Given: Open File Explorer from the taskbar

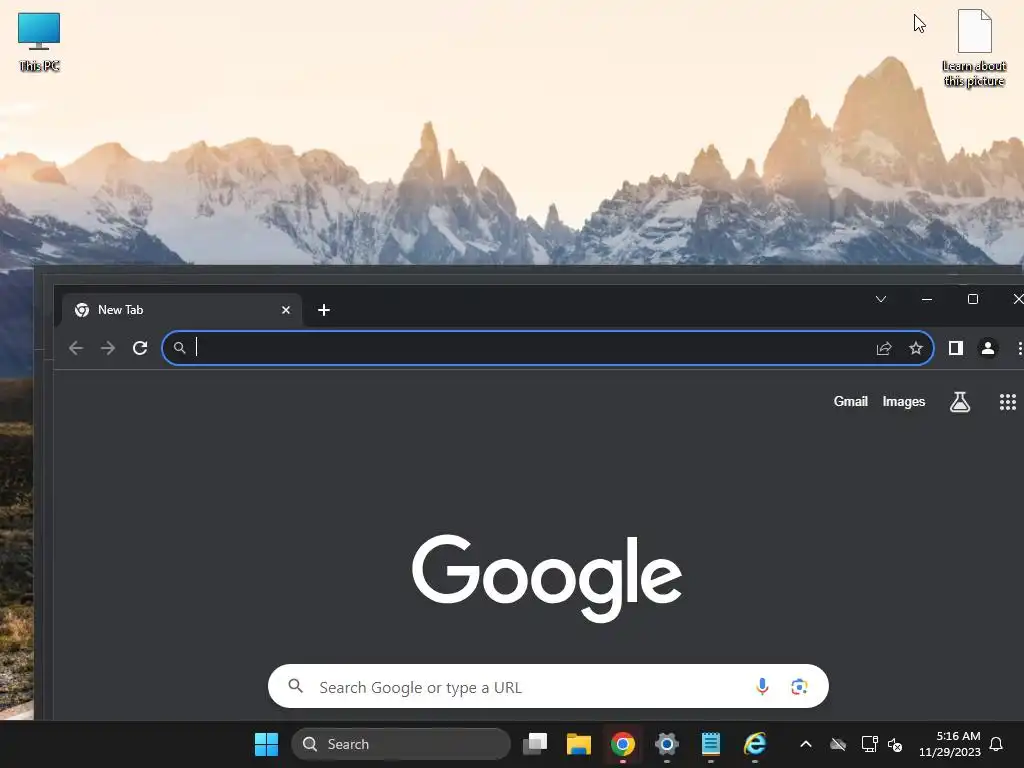Looking at the screenshot, I should [579, 744].
